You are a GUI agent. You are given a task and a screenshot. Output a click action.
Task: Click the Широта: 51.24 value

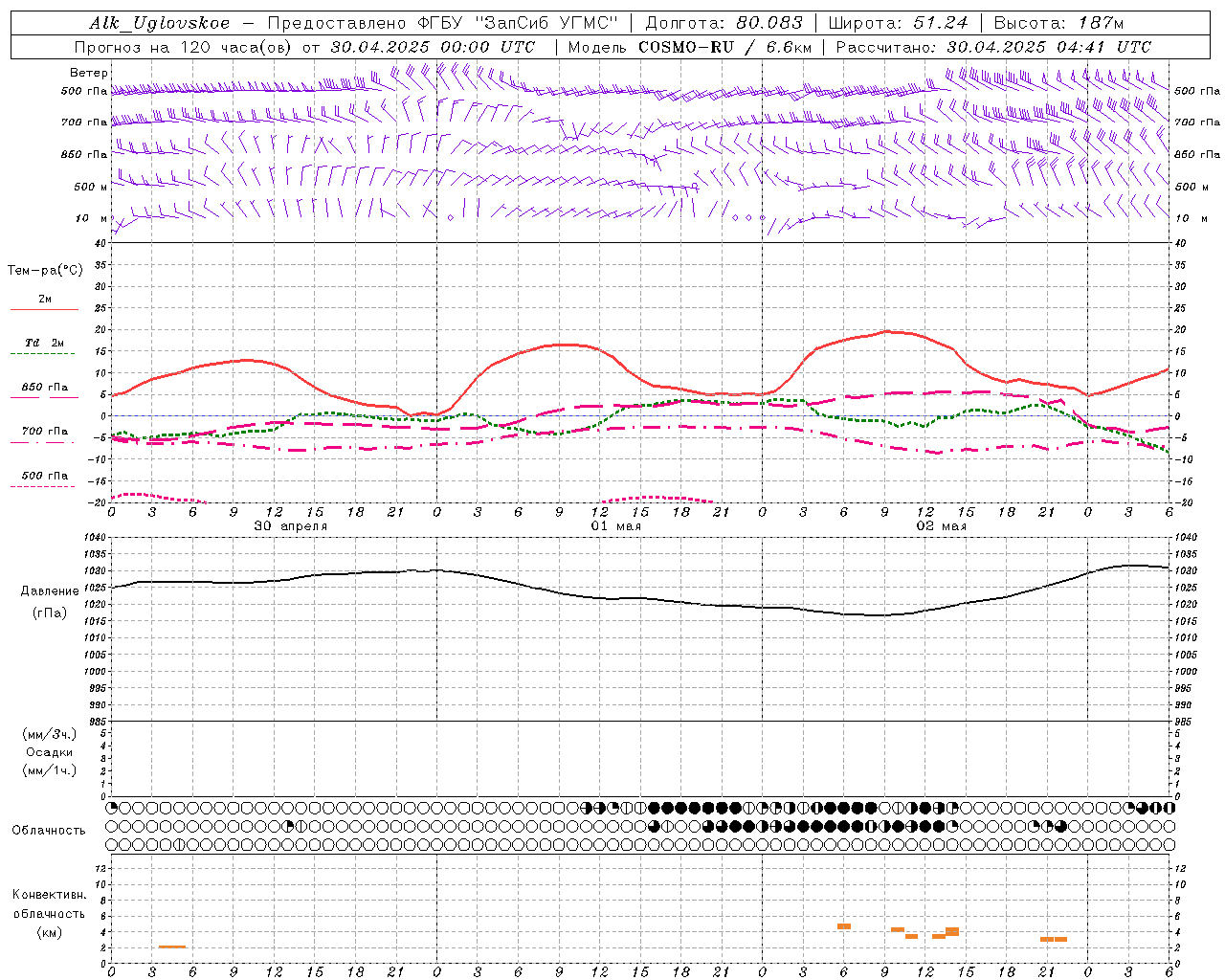(898, 23)
